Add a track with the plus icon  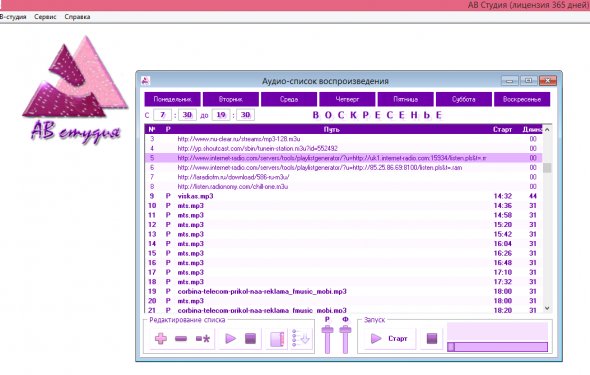[161, 339]
